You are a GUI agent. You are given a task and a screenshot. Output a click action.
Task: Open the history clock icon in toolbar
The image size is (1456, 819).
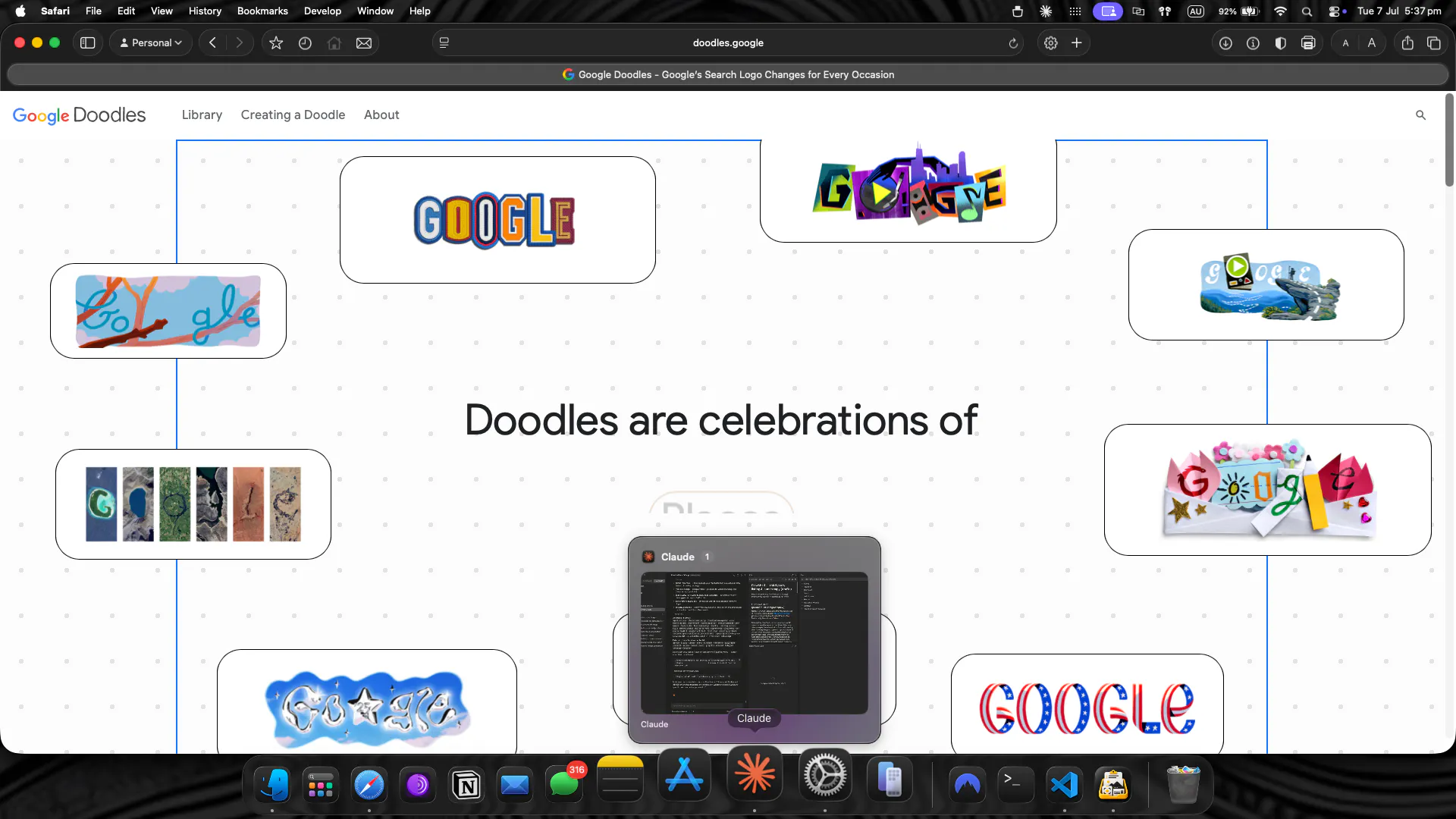(x=305, y=43)
